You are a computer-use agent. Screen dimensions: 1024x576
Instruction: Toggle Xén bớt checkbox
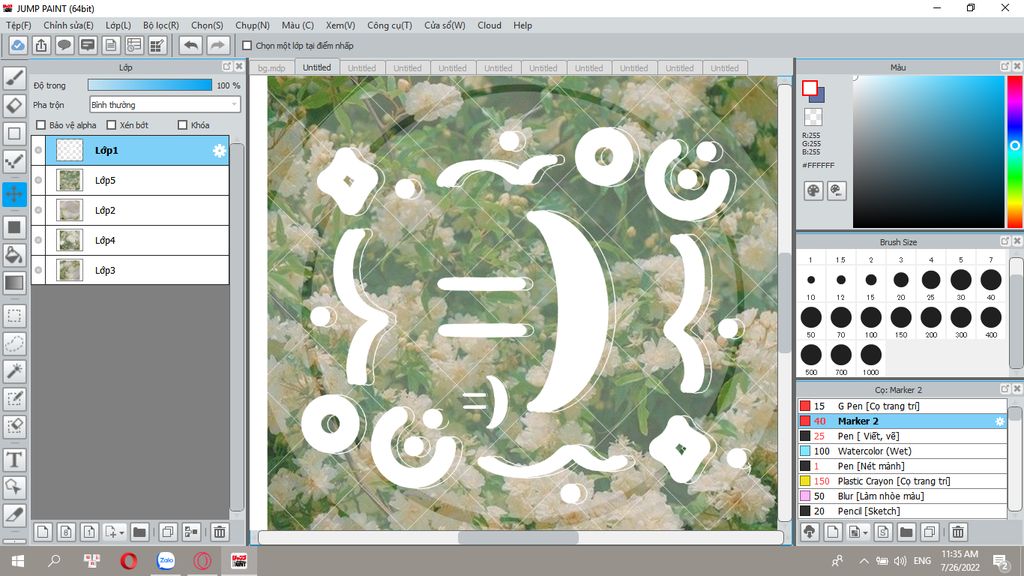coord(111,125)
